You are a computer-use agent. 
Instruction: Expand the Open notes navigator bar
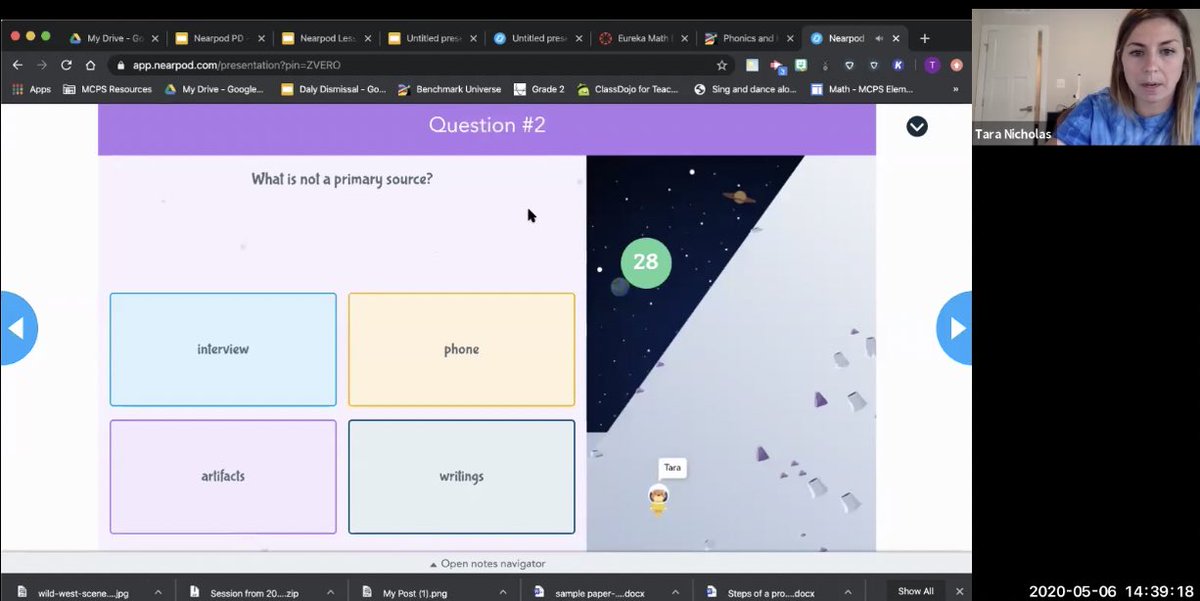tap(487, 563)
